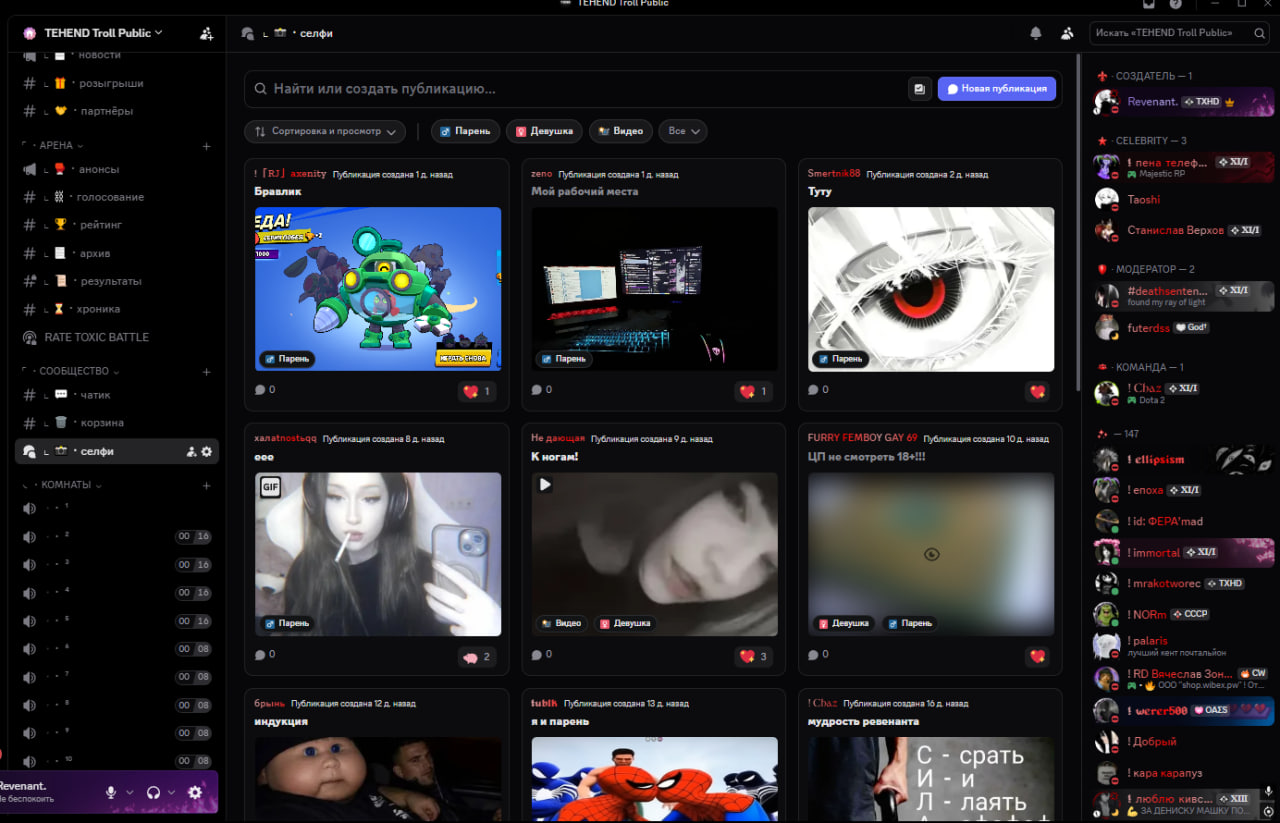Toggle the Видео filter chip next to Девушка
1280x823 pixels.
(x=621, y=131)
